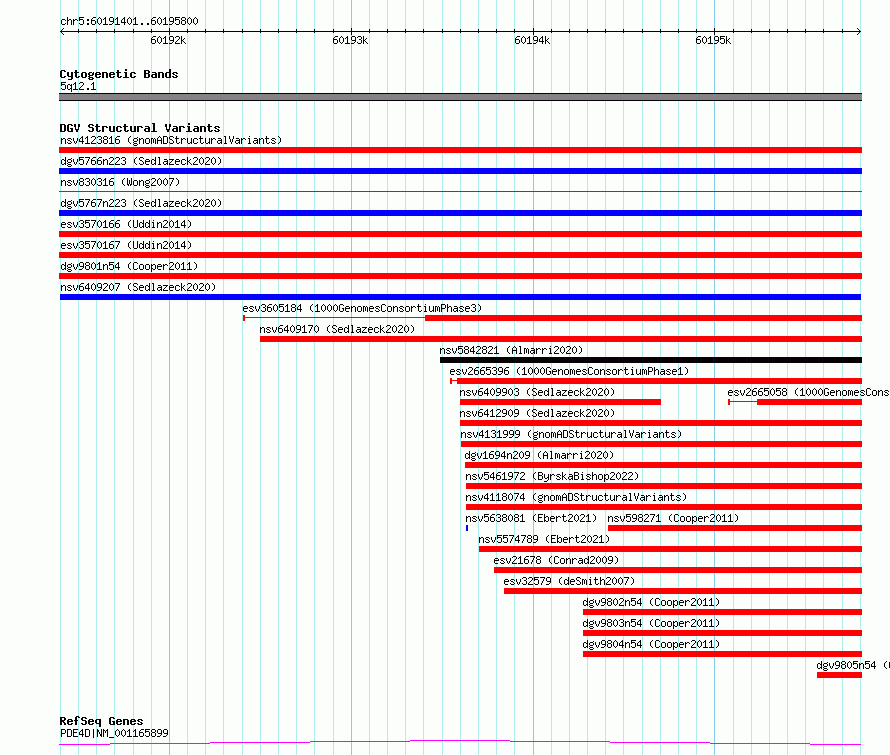Click the red dgv9805n54 variant bar
Viewport: 890px width, 755px height.
[839, 675]
